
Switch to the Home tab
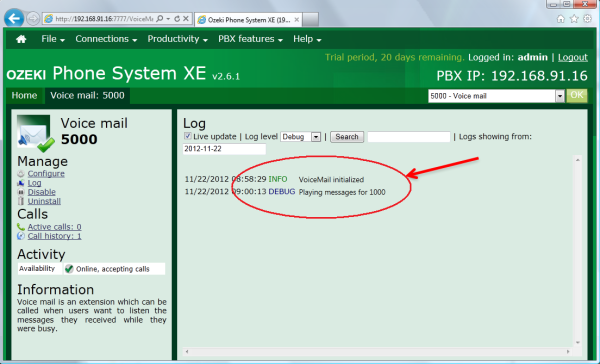tap(24, 95)
